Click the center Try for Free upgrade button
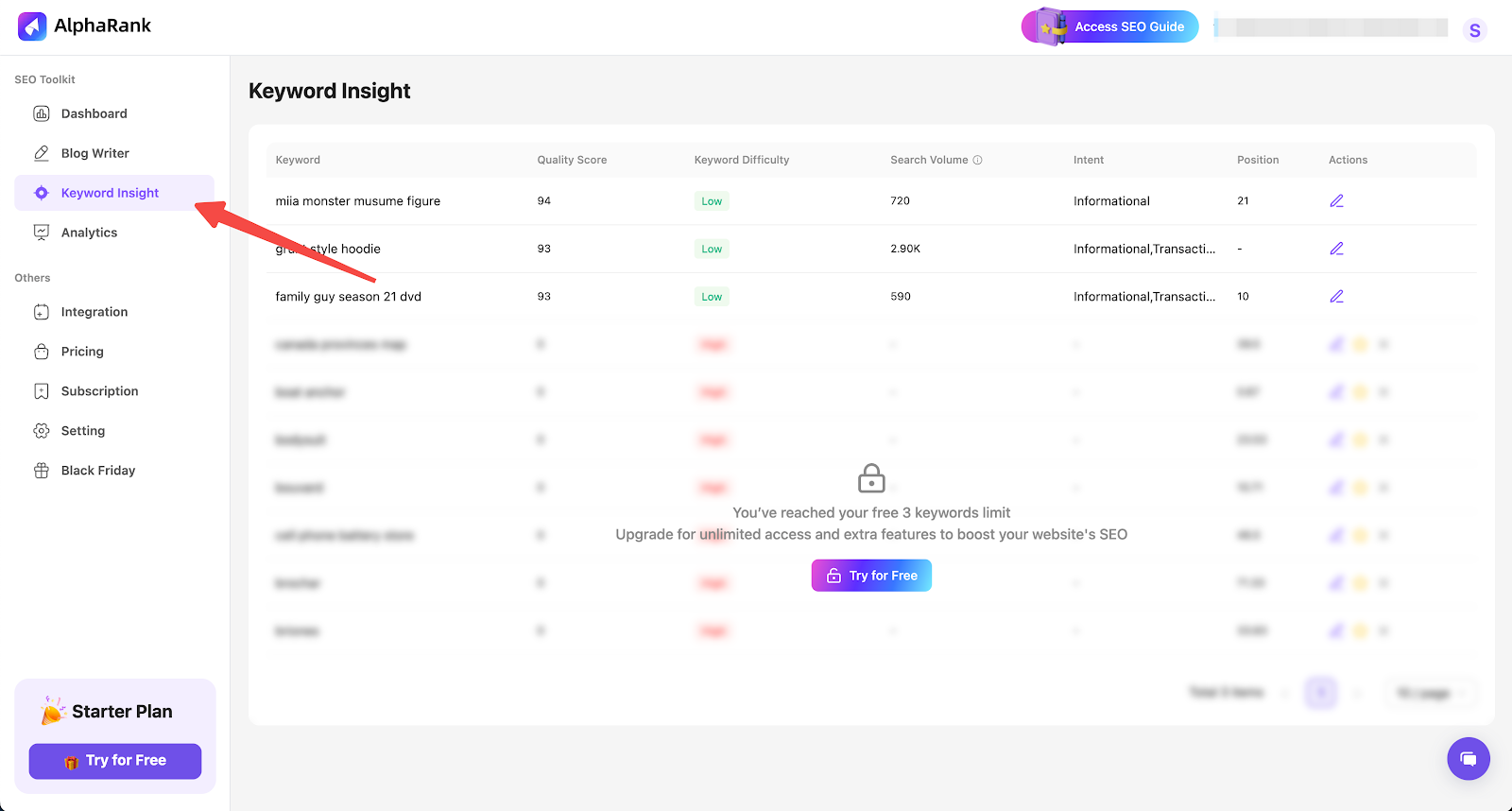Image resolution: width=1512 pixels, height=811 pixels. 871,576
